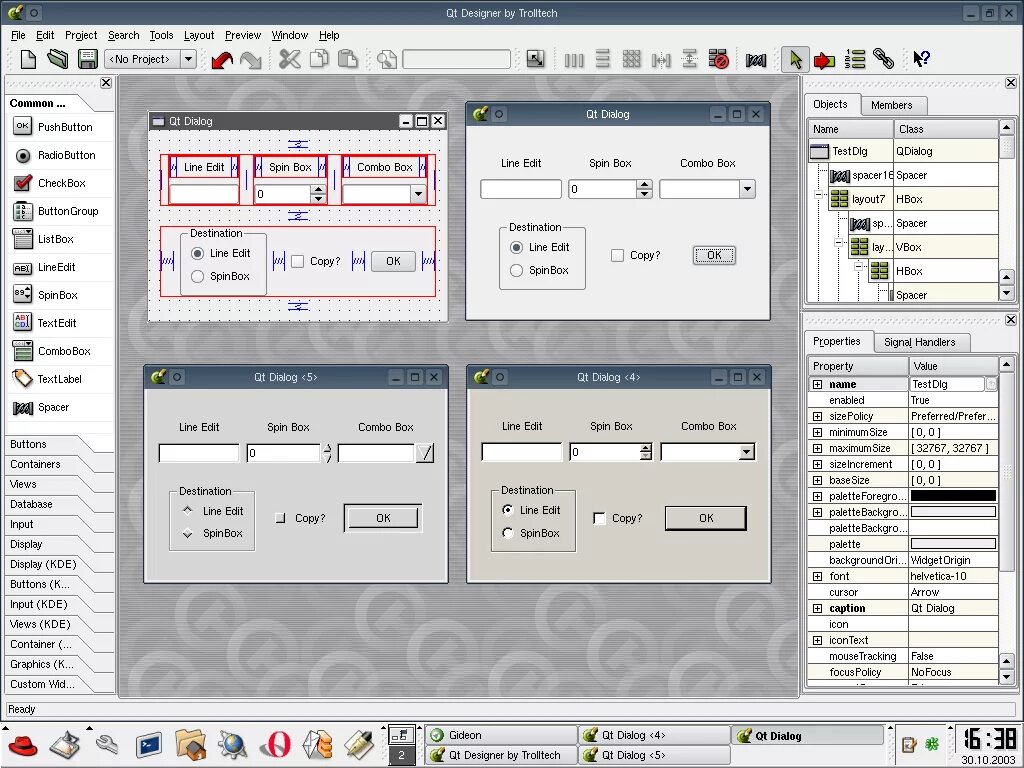Screen dimensions: 1024x768
Task: Click the Add spacer toolbar icon
Action: 756,60
